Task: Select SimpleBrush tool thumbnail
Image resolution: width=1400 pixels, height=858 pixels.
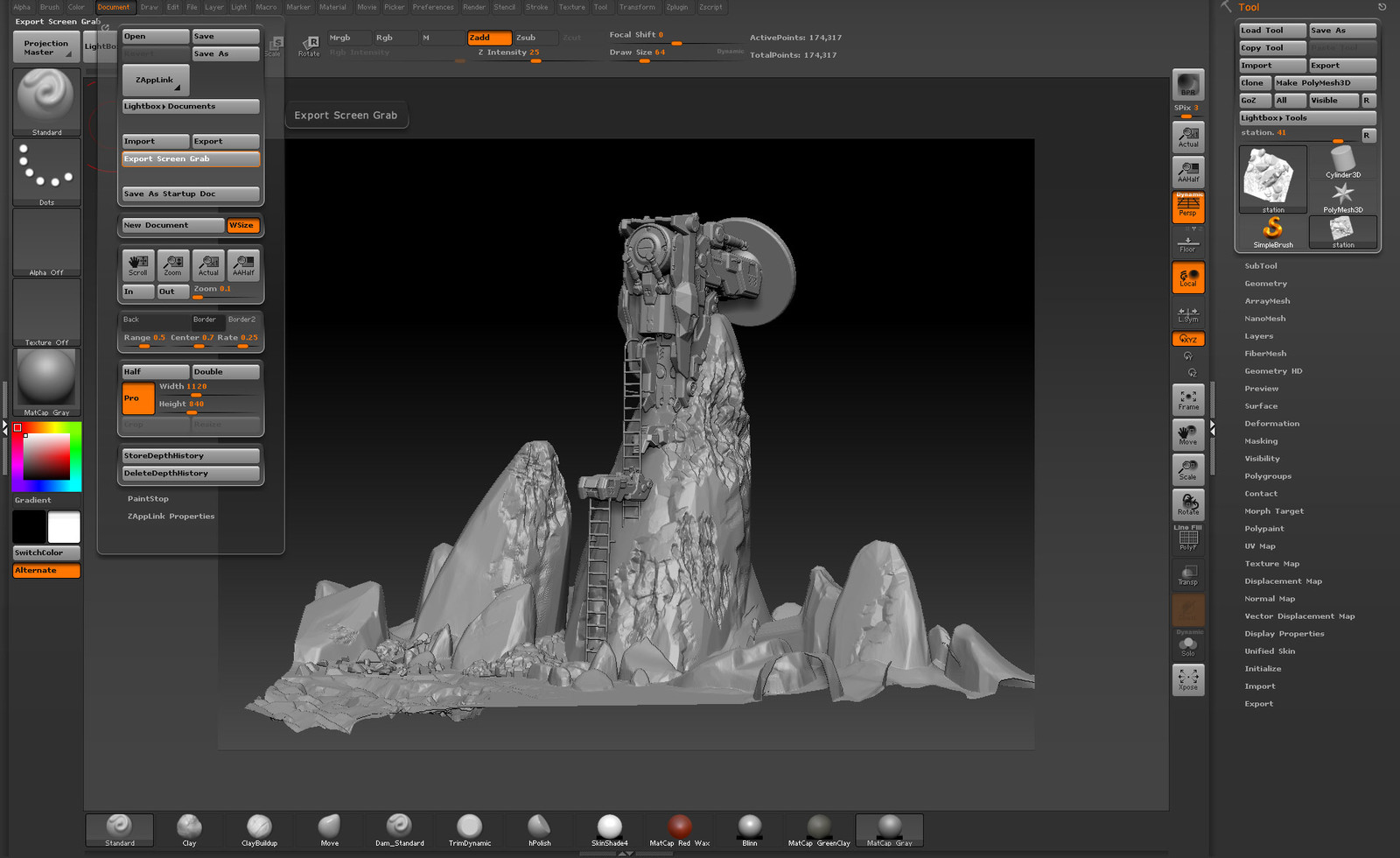Action: point(1273,232)
